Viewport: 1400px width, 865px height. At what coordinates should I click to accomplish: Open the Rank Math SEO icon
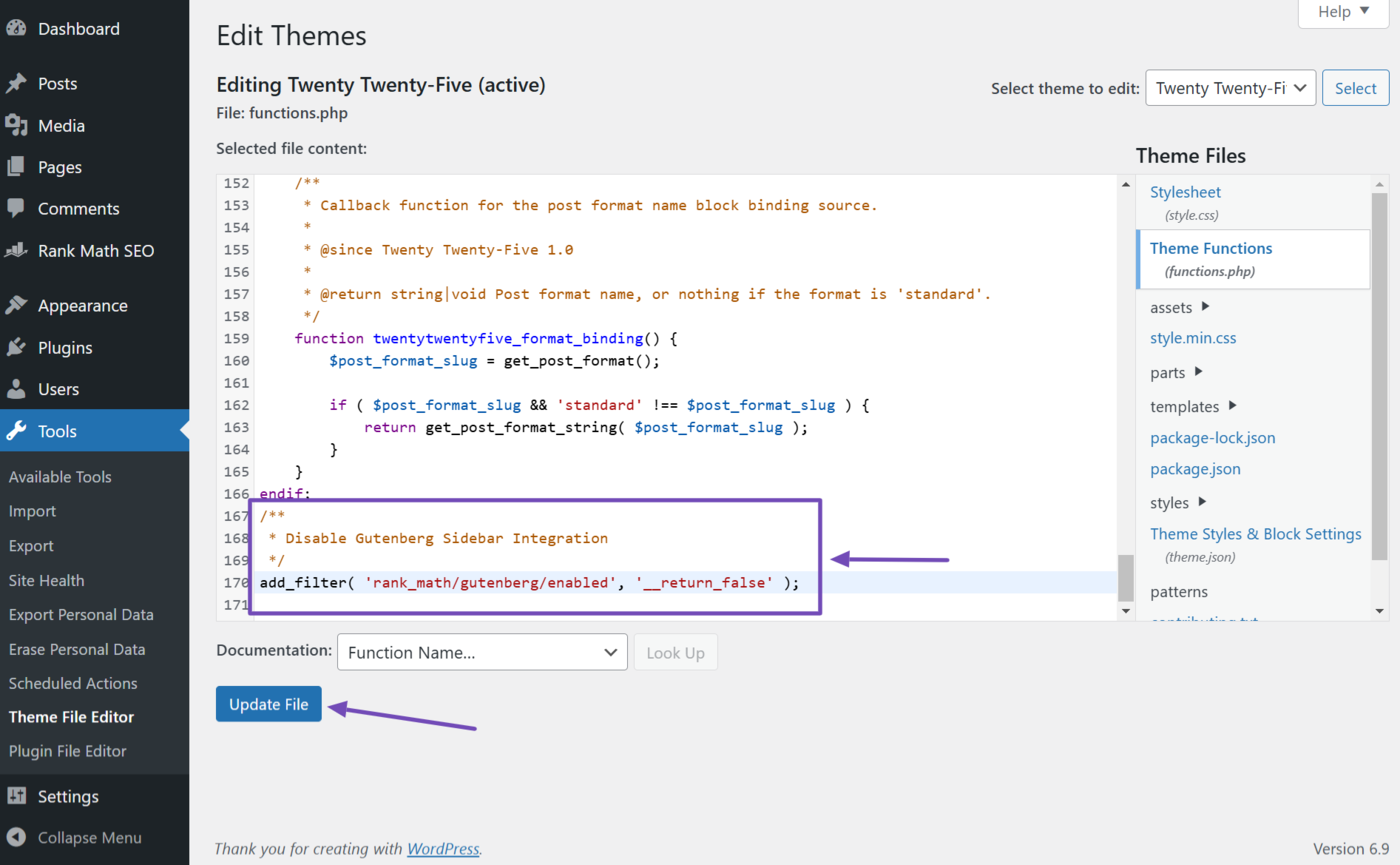[17, 250]
